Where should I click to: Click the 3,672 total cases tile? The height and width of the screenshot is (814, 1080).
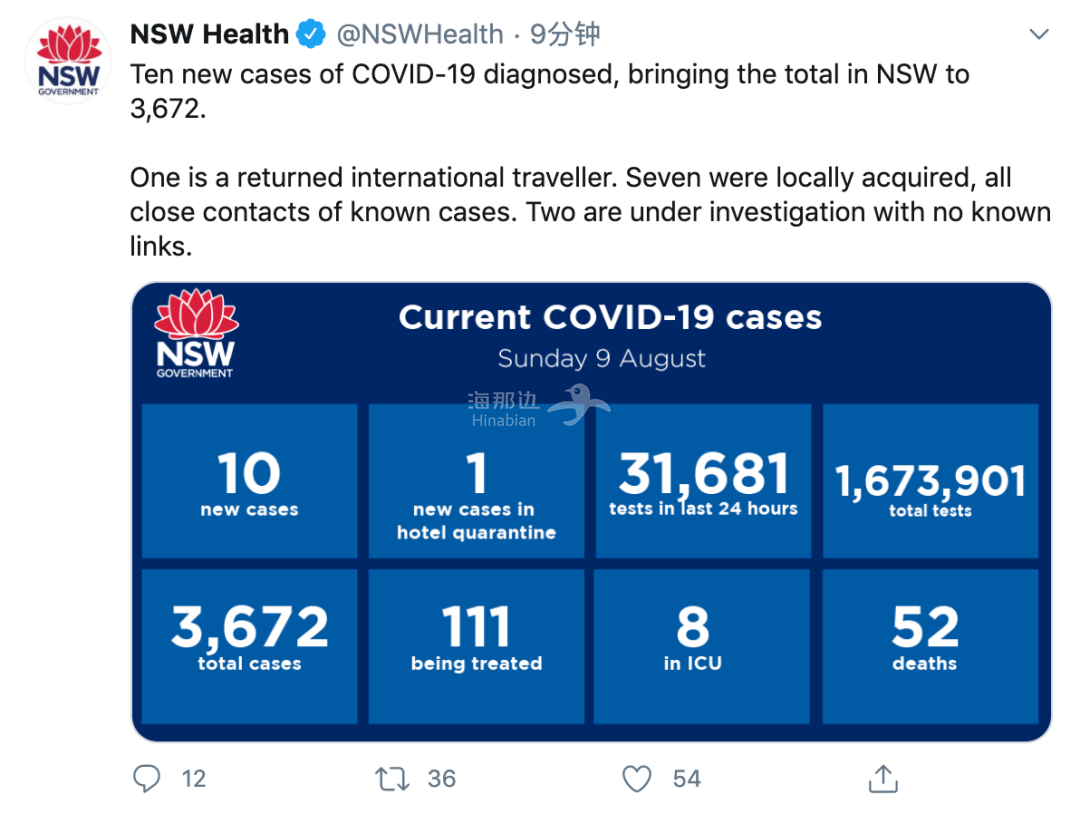pyautogui.click(x=249, y=646)
